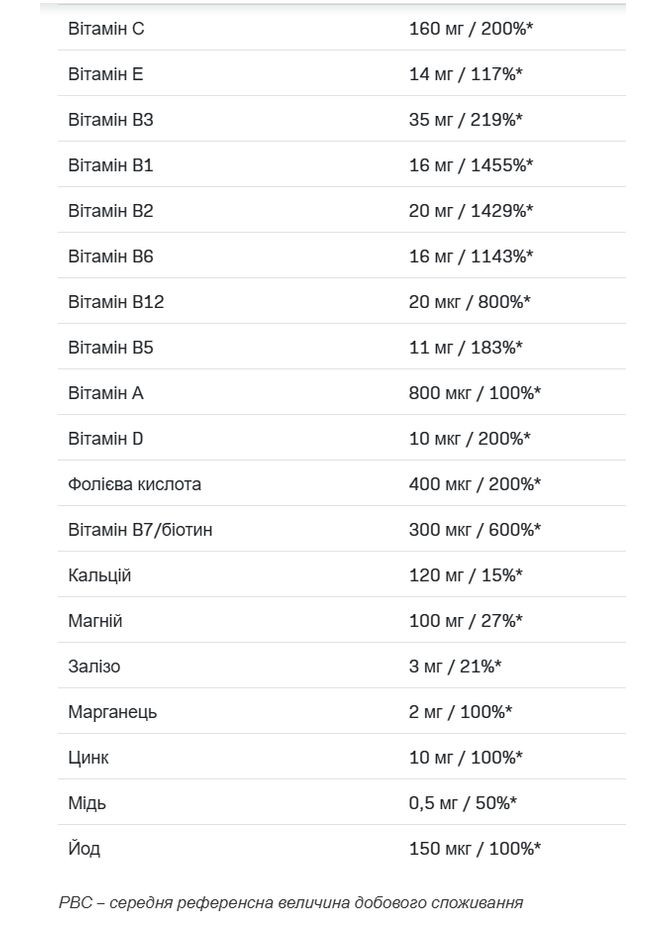The width and height of the screenshot is (667, 928).
Task: Click the Вітамін B3 label
Action: click(111, 120)
